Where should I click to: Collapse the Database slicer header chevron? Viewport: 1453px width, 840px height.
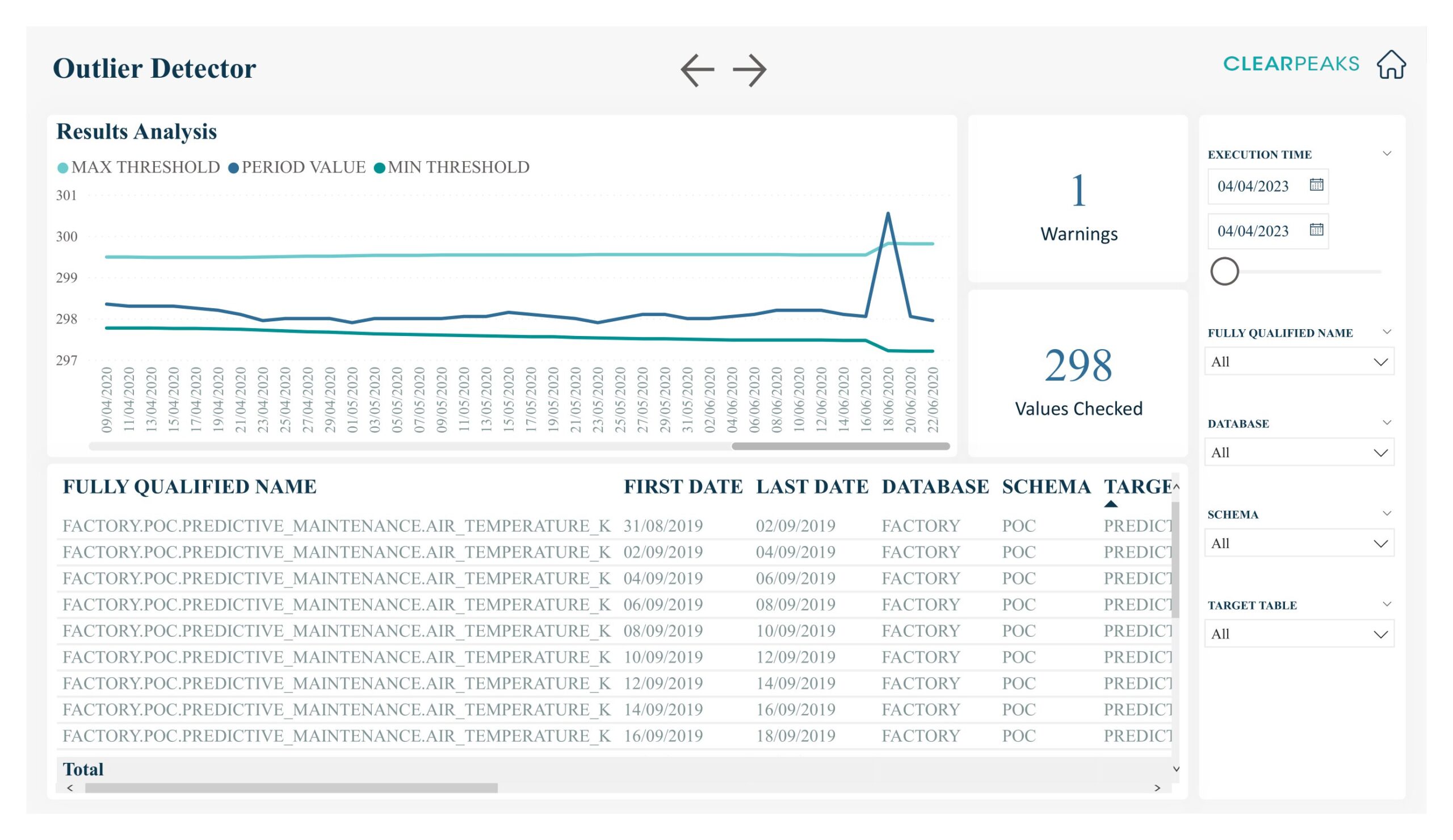(x=1387, y=423)
